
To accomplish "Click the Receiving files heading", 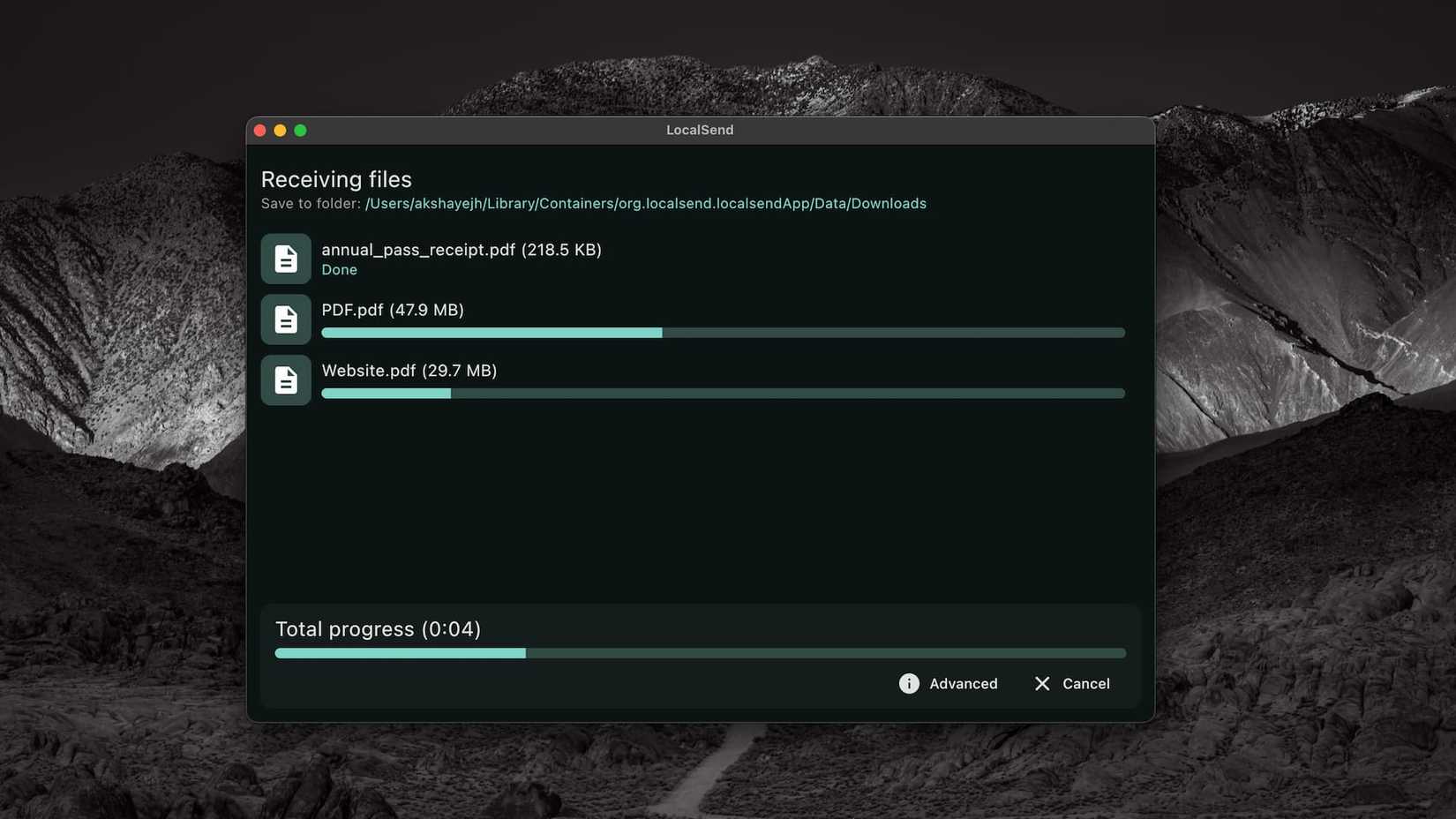I will click(336, 178).
